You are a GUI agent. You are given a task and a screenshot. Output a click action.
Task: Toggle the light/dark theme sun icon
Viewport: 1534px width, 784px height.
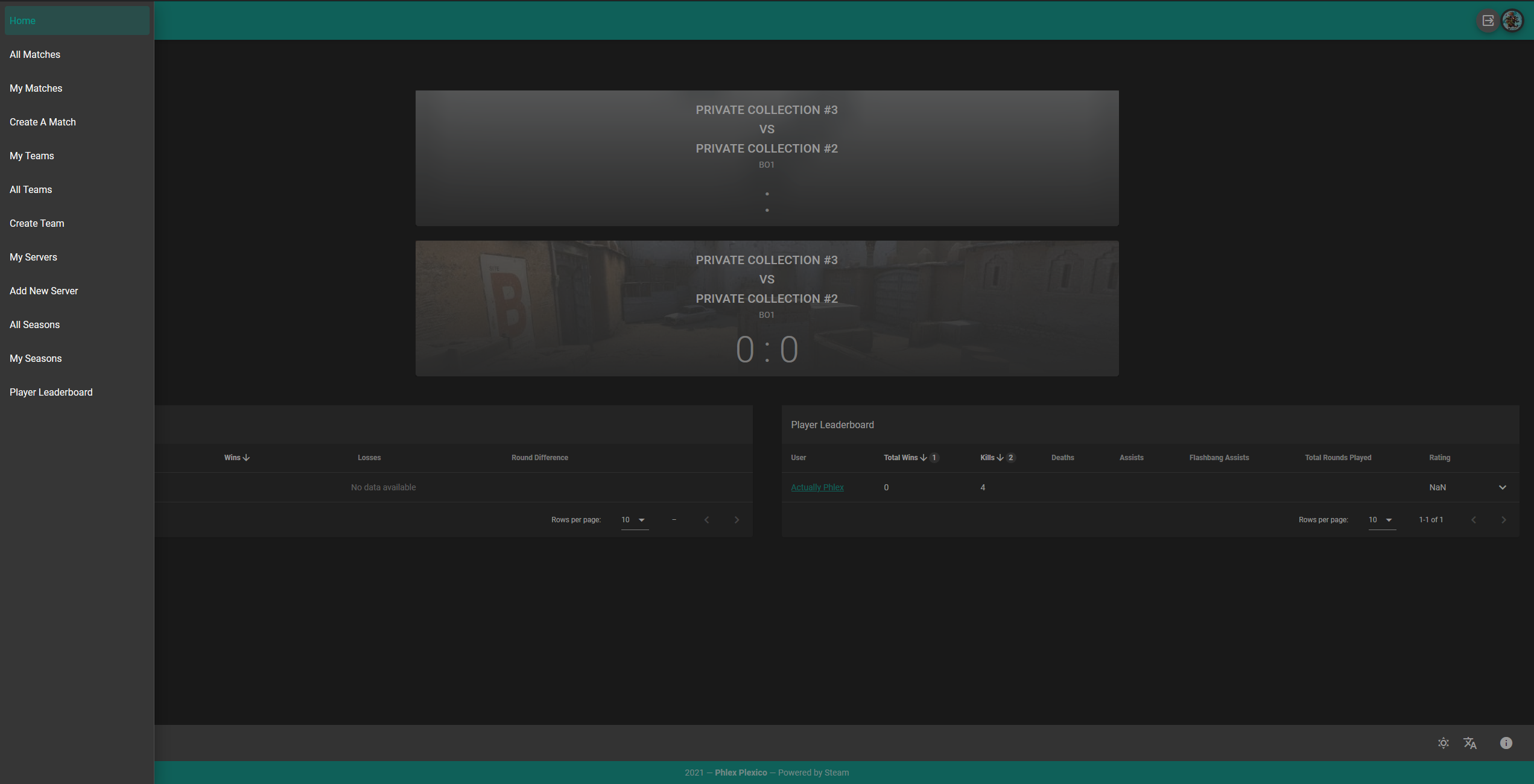(x=1443, y=743)
